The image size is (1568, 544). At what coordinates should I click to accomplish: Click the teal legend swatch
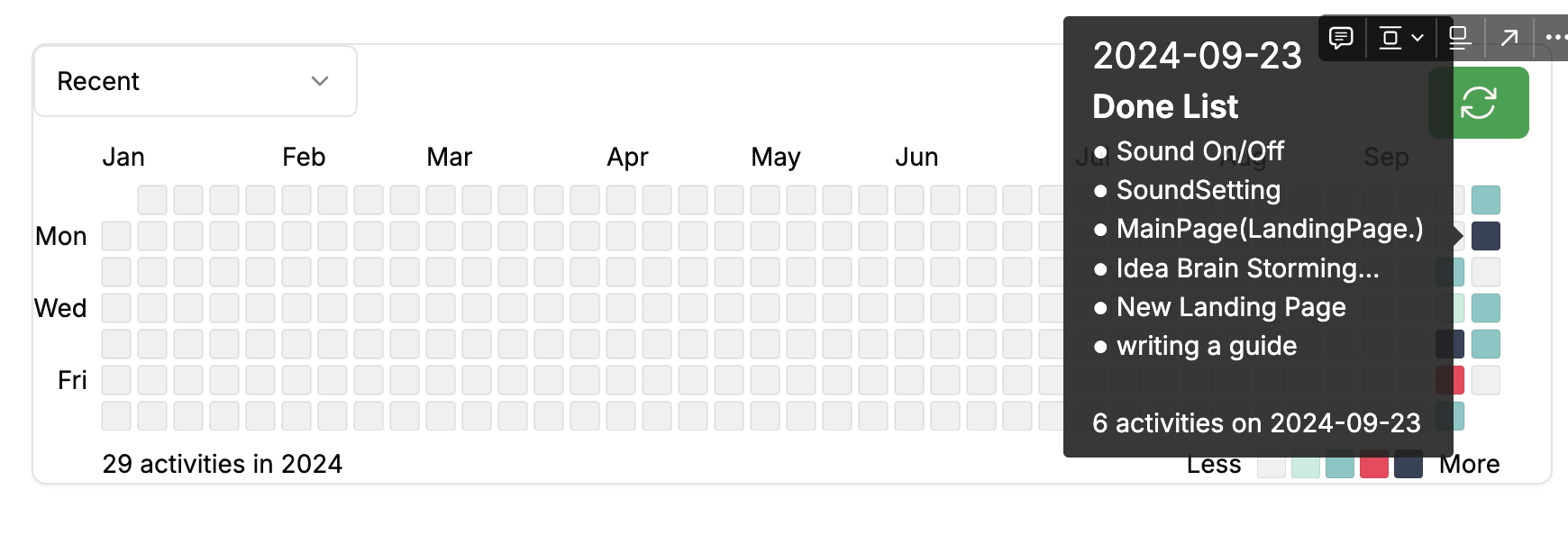[1340, 465]
